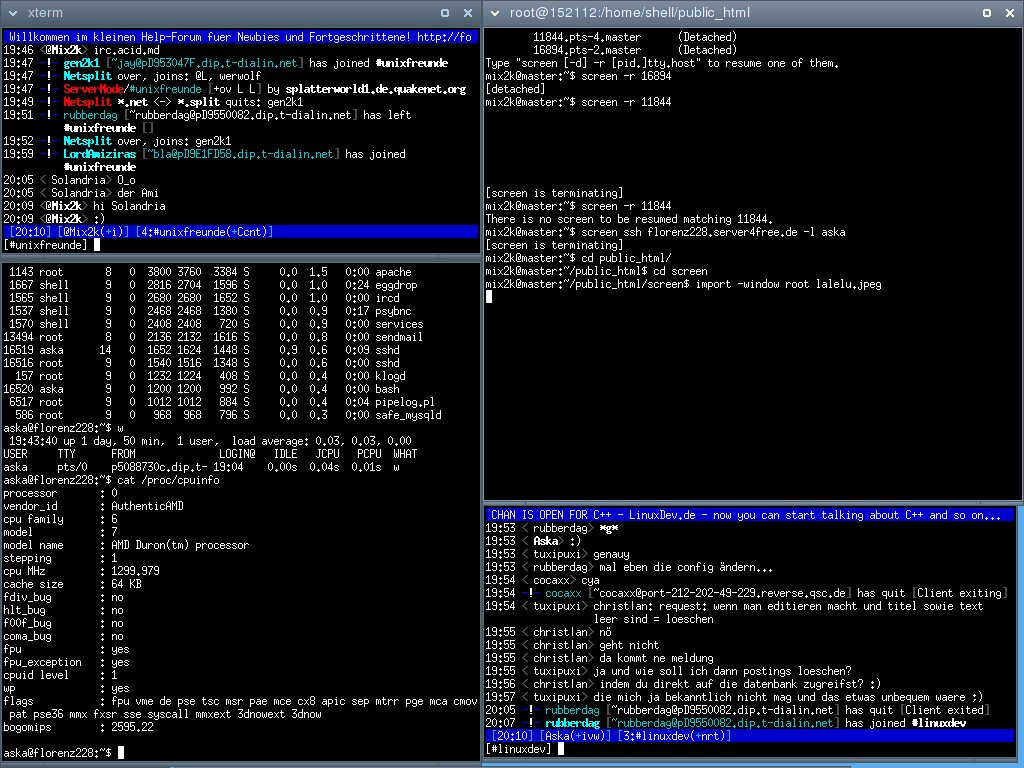
Task: Focus the xterm title bar label
Action: (46, 13)
